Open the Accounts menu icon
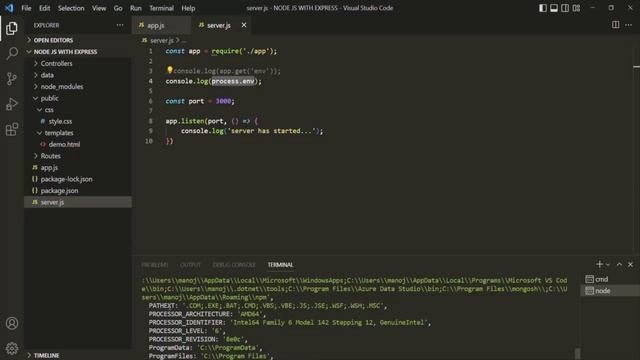 click(12, 323)
